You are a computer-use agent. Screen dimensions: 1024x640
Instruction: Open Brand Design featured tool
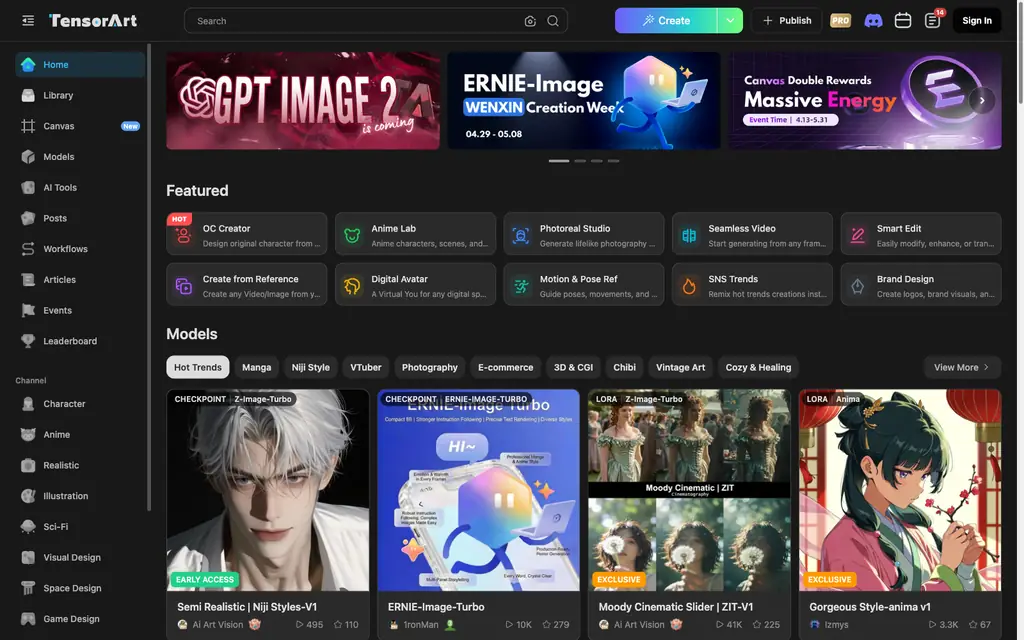coord(921,284)
